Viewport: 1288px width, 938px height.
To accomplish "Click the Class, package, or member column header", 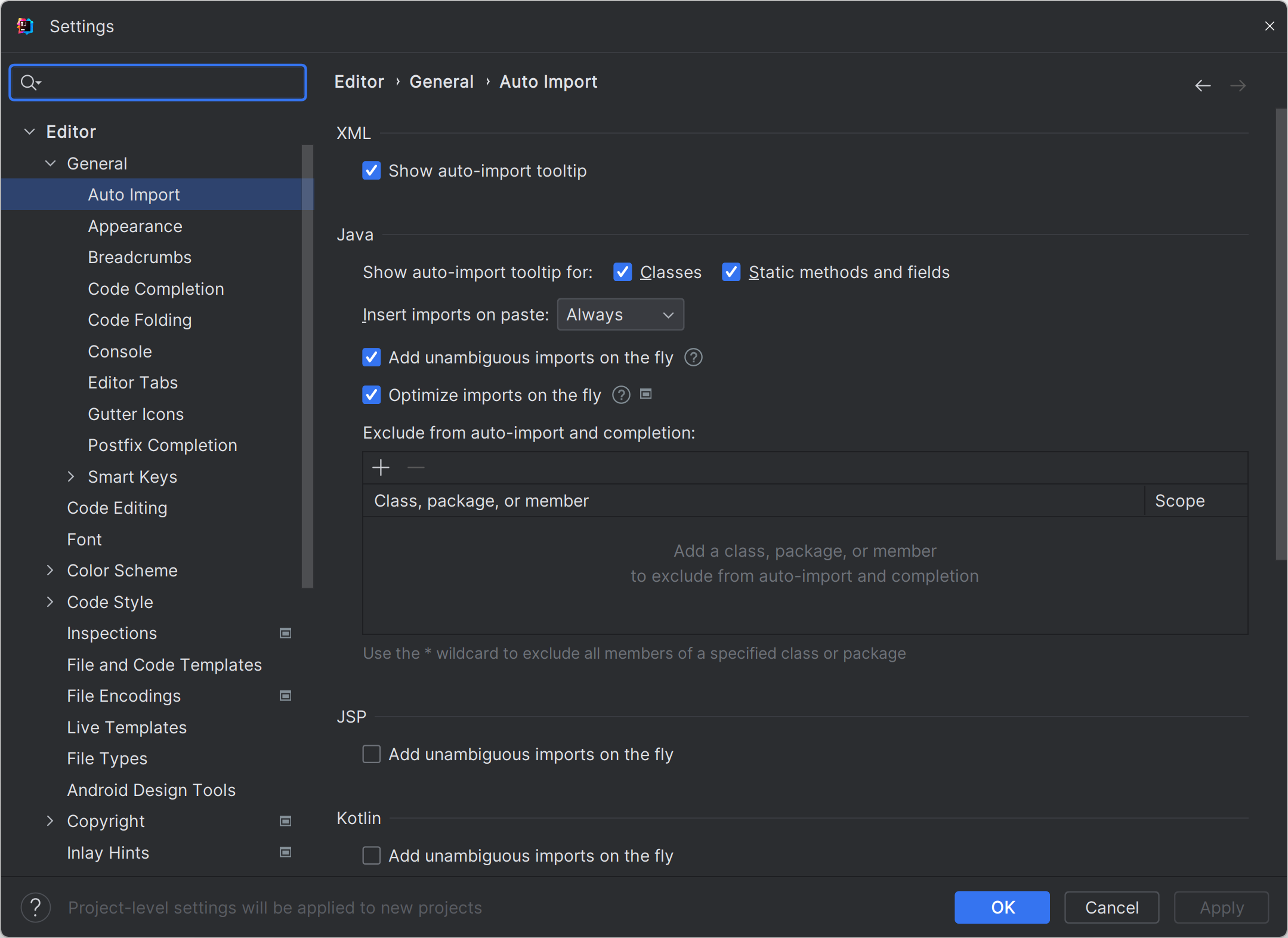I will click(x=754, y=501).
